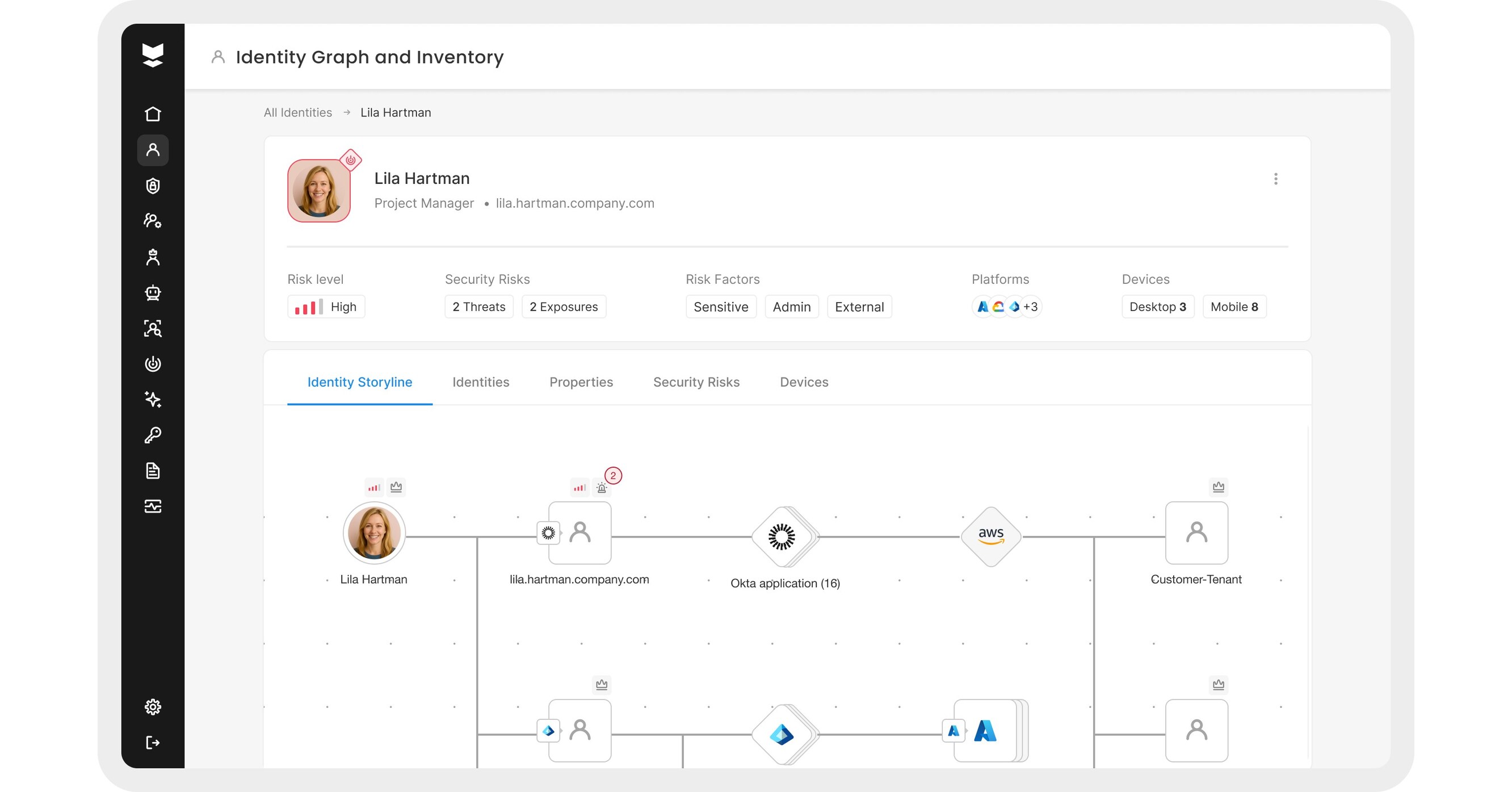Click the shield lock sidebar icon
The height and width of the screenshot is (792, 1512).
click(153, 186)
